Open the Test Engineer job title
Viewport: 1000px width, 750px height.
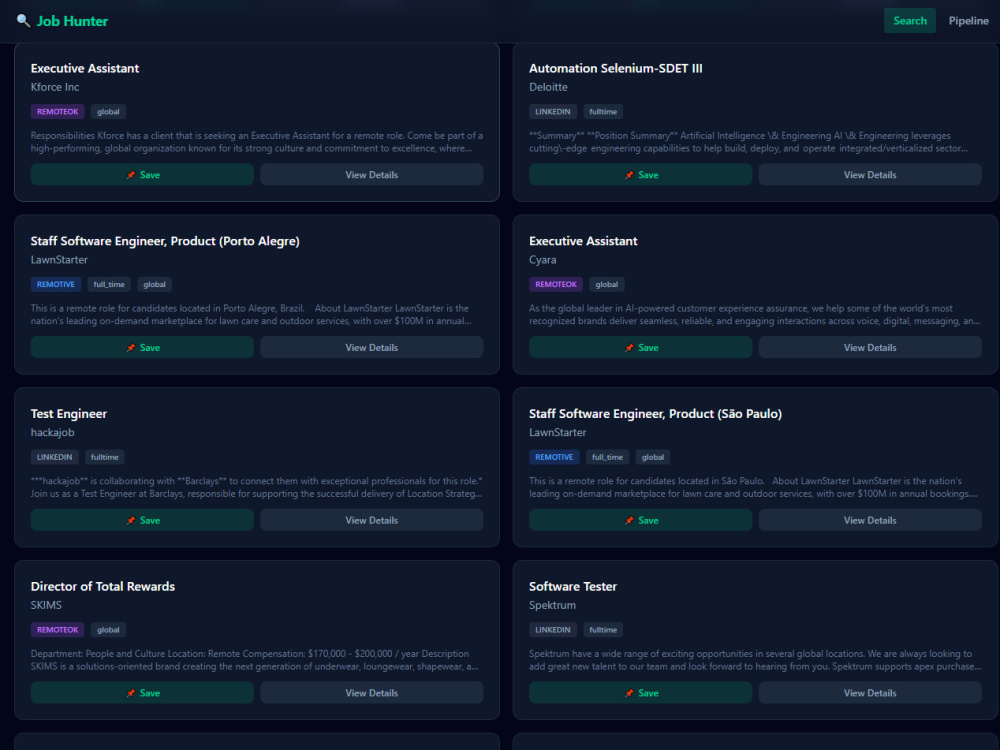[x=68, y=414]
